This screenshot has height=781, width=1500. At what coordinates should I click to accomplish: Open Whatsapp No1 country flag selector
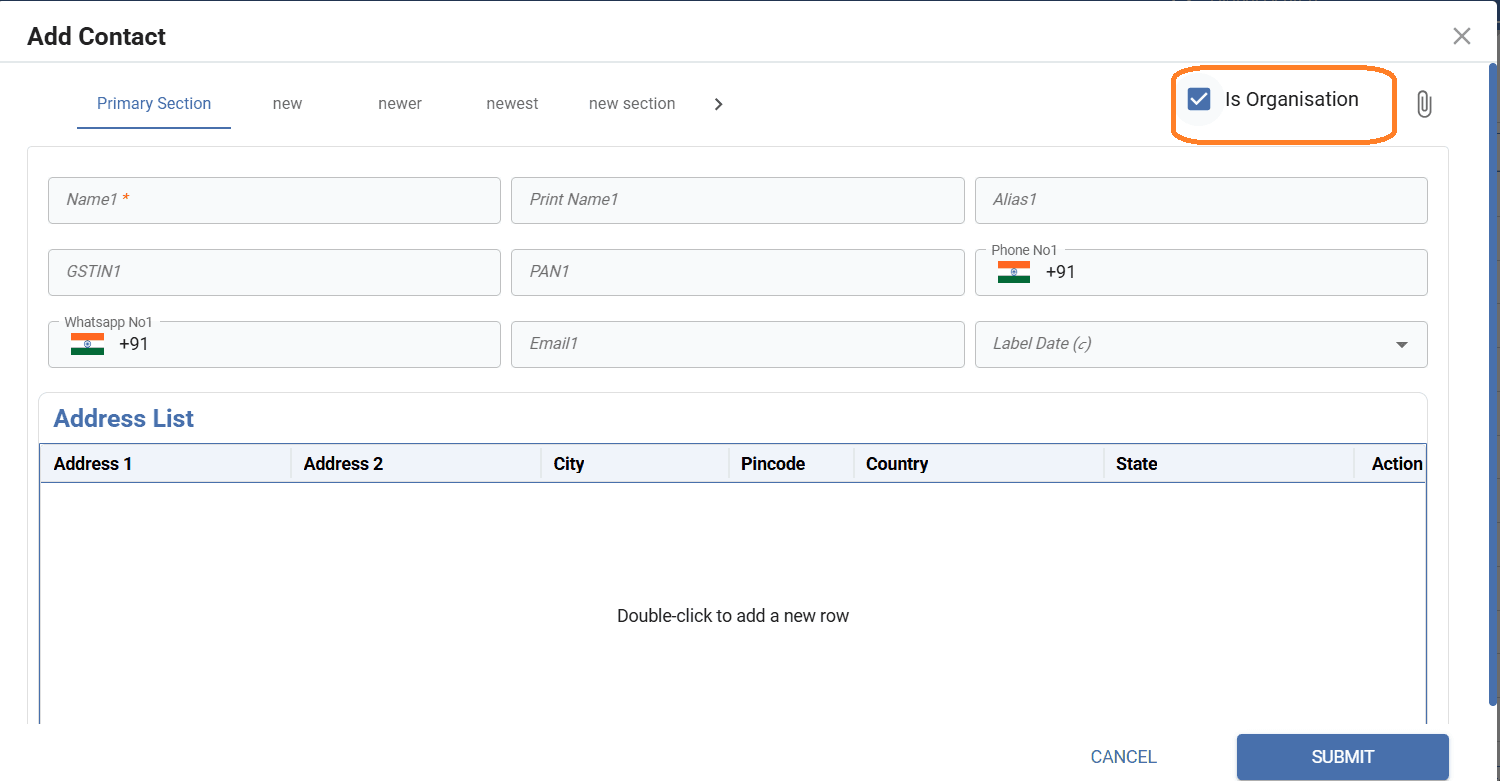click(x=87, y=344)
